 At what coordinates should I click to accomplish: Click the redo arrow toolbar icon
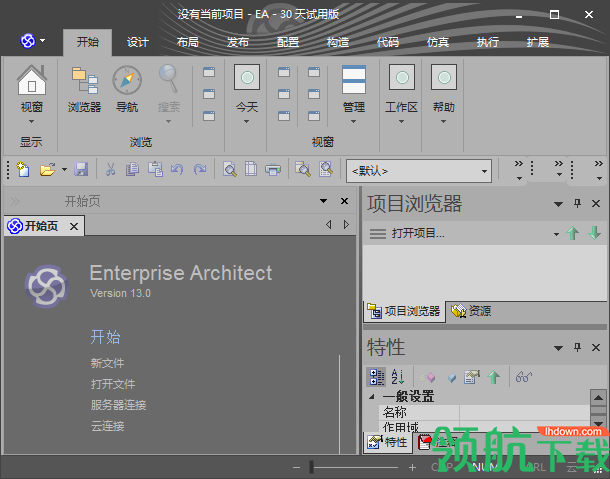click(200, 170)
